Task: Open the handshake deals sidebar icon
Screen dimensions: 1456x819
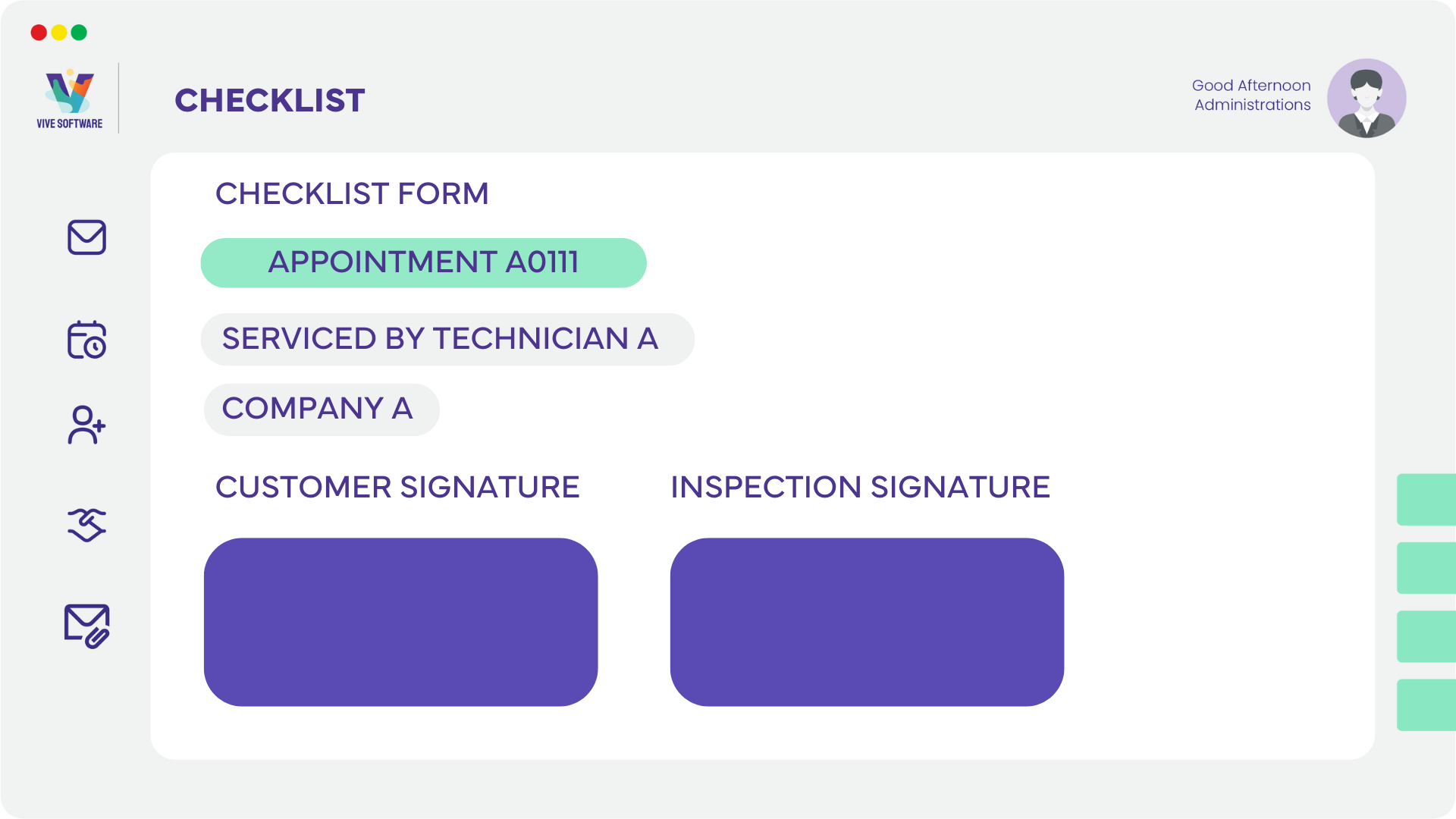Action: coord(86,525)
